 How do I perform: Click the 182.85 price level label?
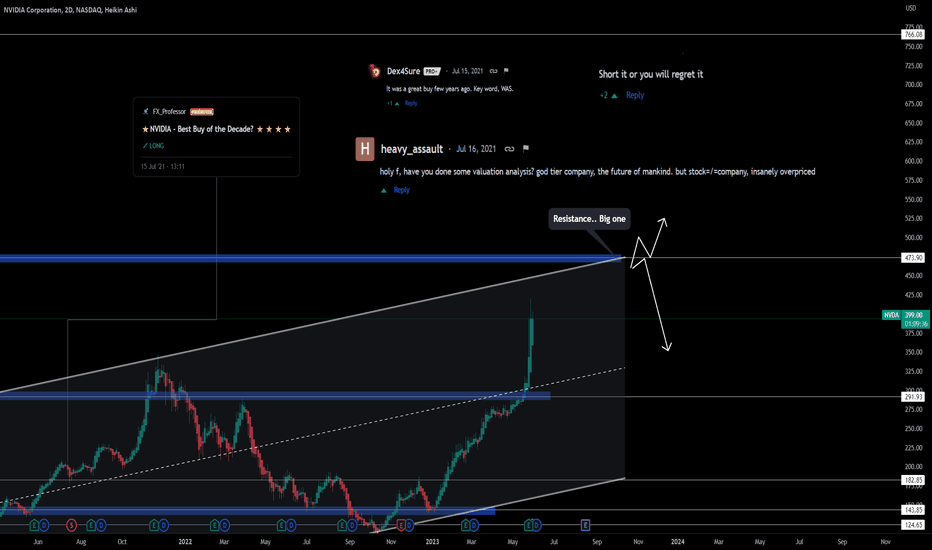(913, 480)
